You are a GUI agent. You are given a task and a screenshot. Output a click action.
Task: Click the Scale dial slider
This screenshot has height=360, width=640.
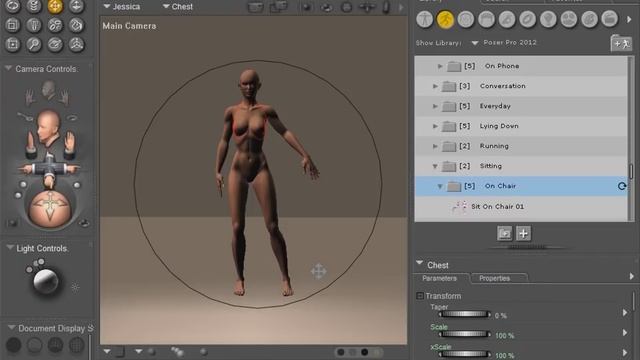click(464, 334)
